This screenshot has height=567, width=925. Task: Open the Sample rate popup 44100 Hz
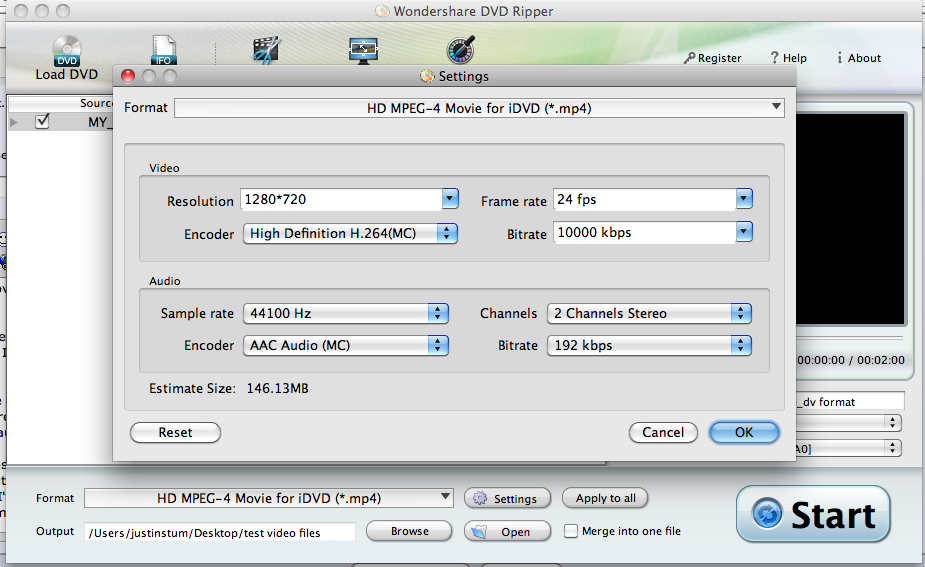tap(346, 313)
